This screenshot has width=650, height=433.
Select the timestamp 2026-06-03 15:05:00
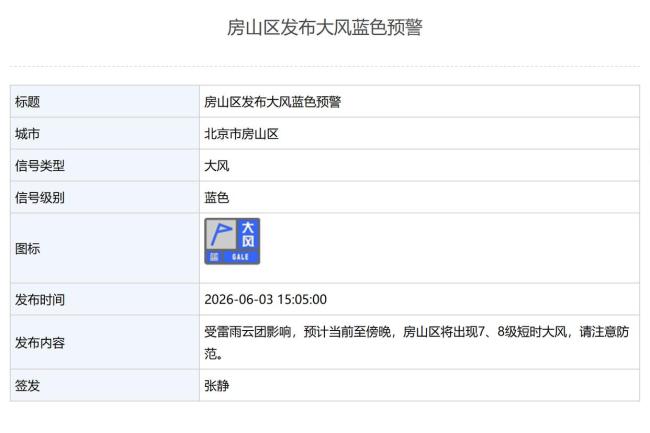[265, 300]
